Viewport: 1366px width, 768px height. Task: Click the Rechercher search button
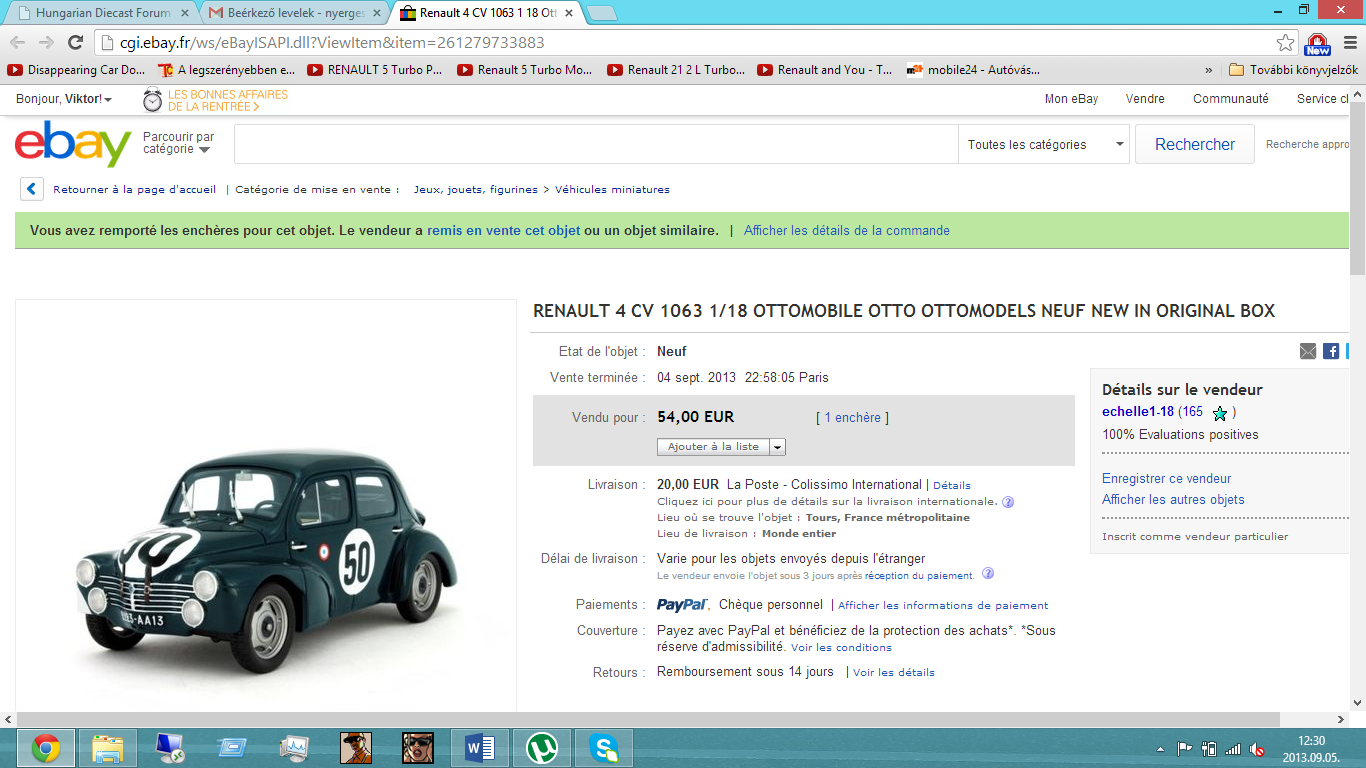coord(1194,144)
